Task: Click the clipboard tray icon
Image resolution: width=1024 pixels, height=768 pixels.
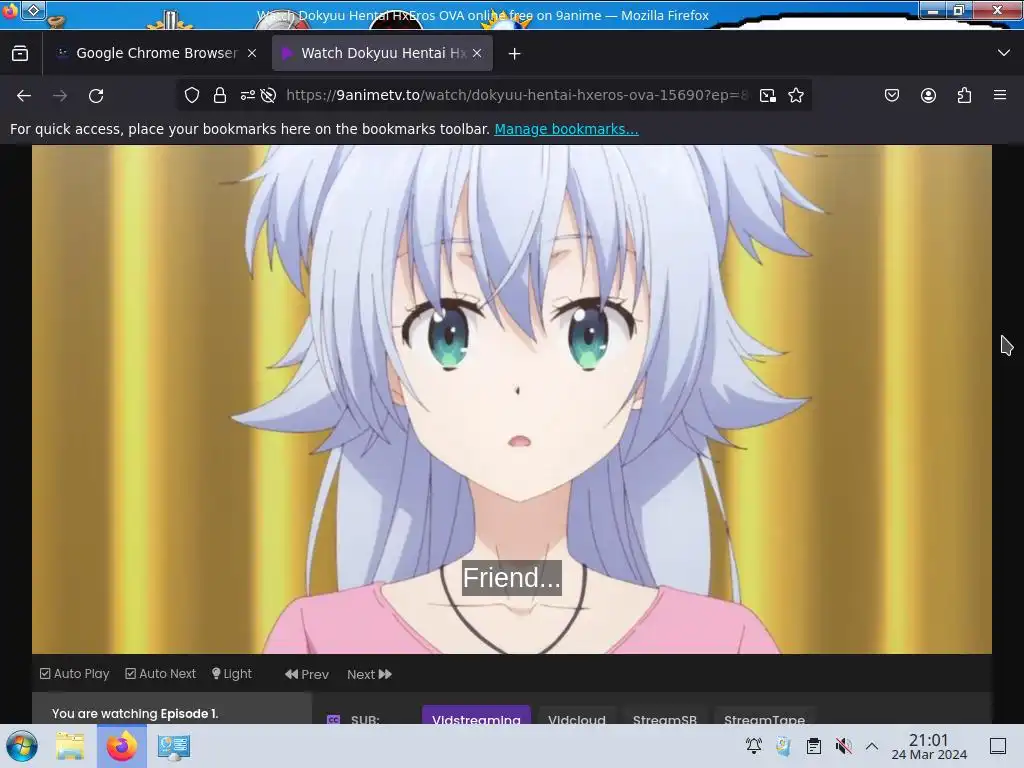Action: point(814,746)
